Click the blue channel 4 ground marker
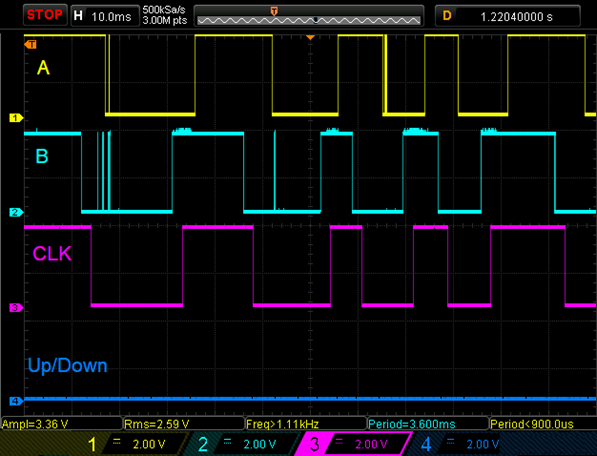Viewport: 597px width, 456px height. tap(16, 401)
